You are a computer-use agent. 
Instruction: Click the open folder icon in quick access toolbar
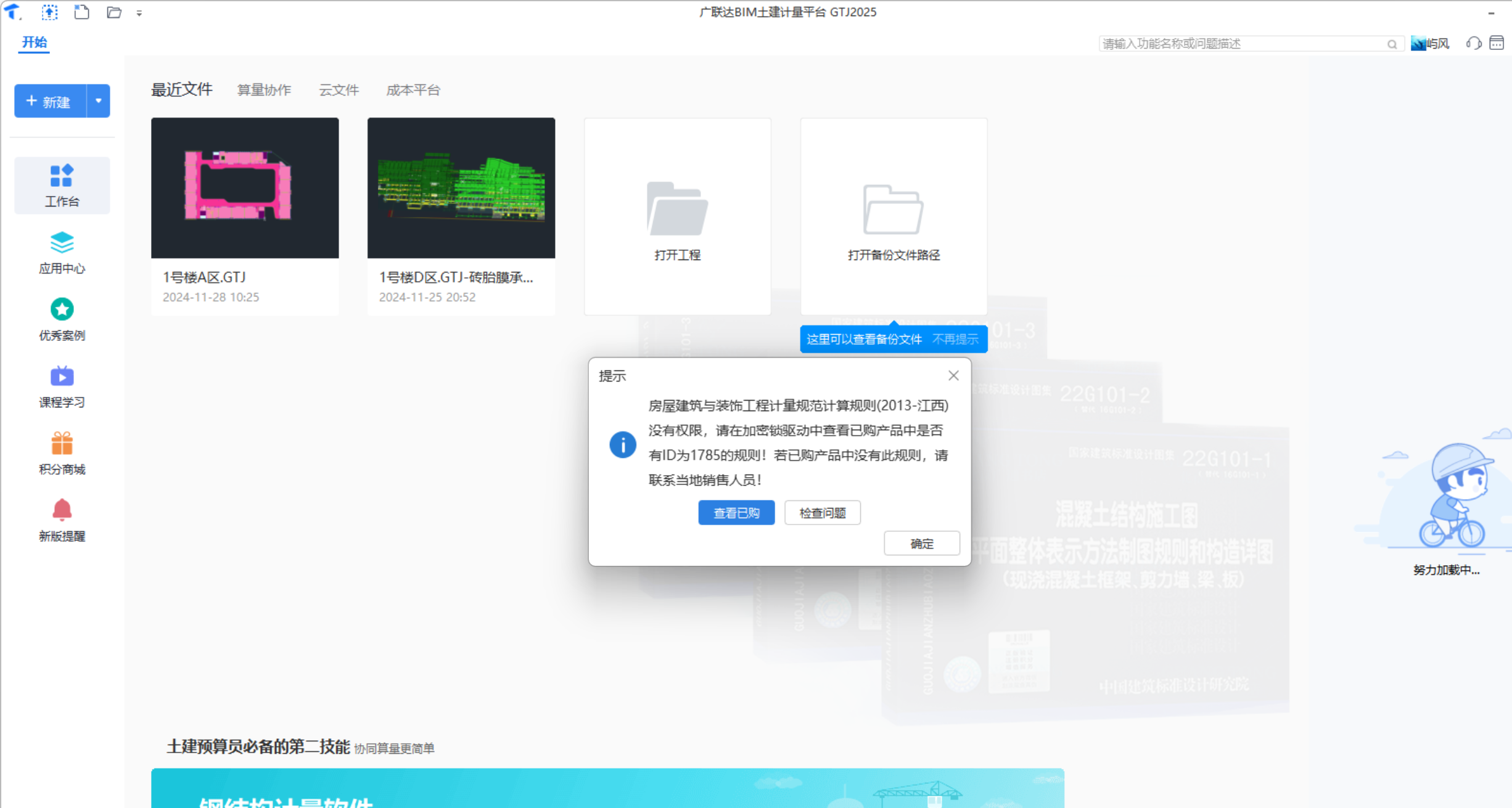[x=113, y=12]
